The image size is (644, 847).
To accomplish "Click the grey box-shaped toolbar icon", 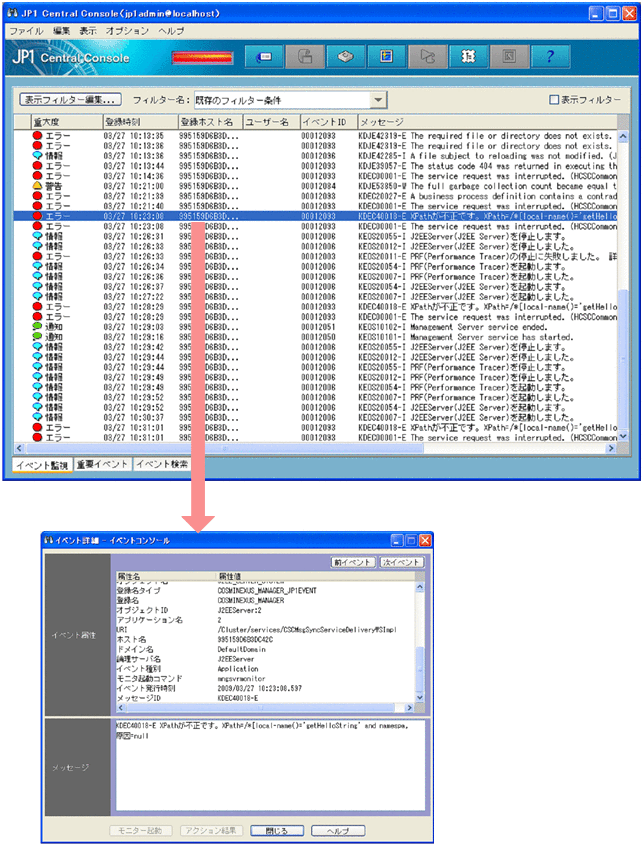I will pos(346,57).
